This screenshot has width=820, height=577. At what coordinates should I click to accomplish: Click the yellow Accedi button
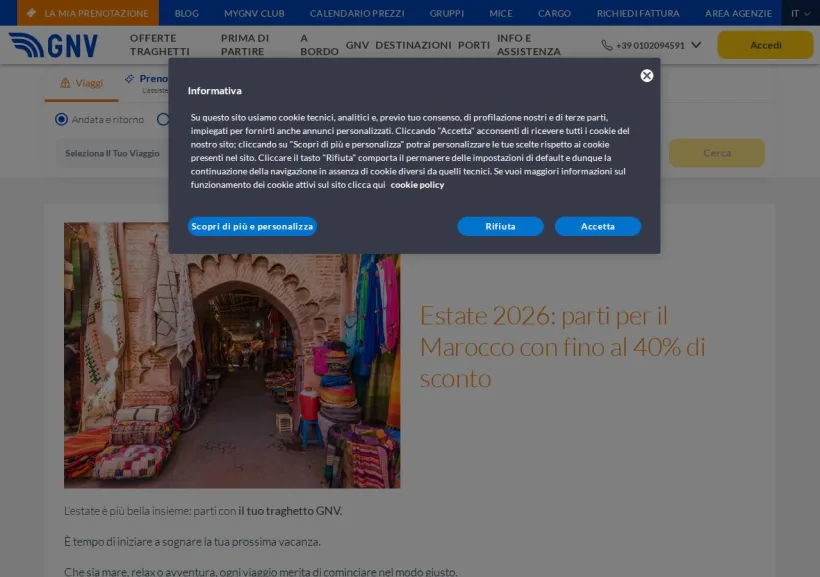coord(765,45)
